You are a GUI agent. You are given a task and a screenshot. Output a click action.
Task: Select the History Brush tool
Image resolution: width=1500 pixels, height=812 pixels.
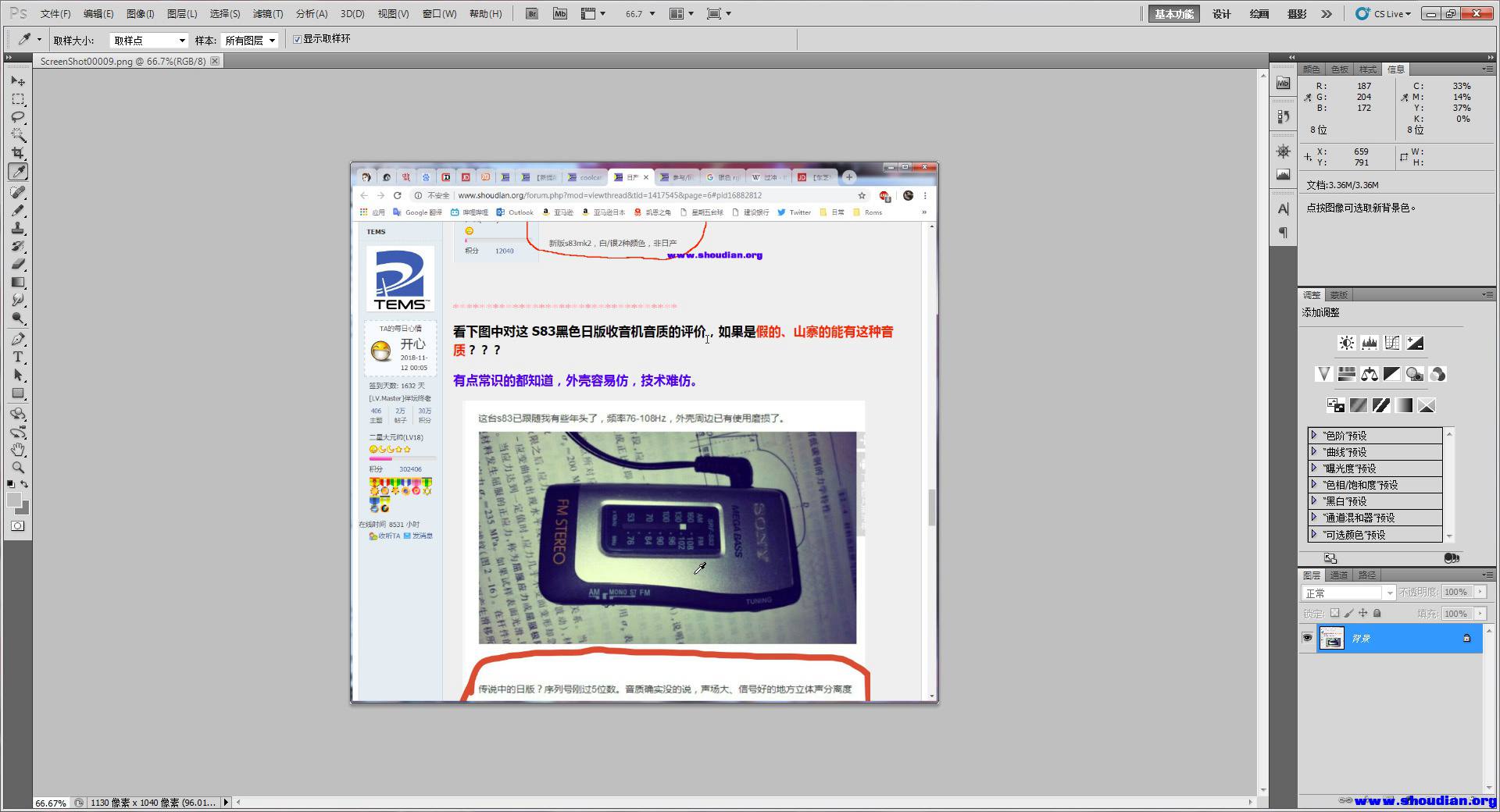click(x=18, y=246)
